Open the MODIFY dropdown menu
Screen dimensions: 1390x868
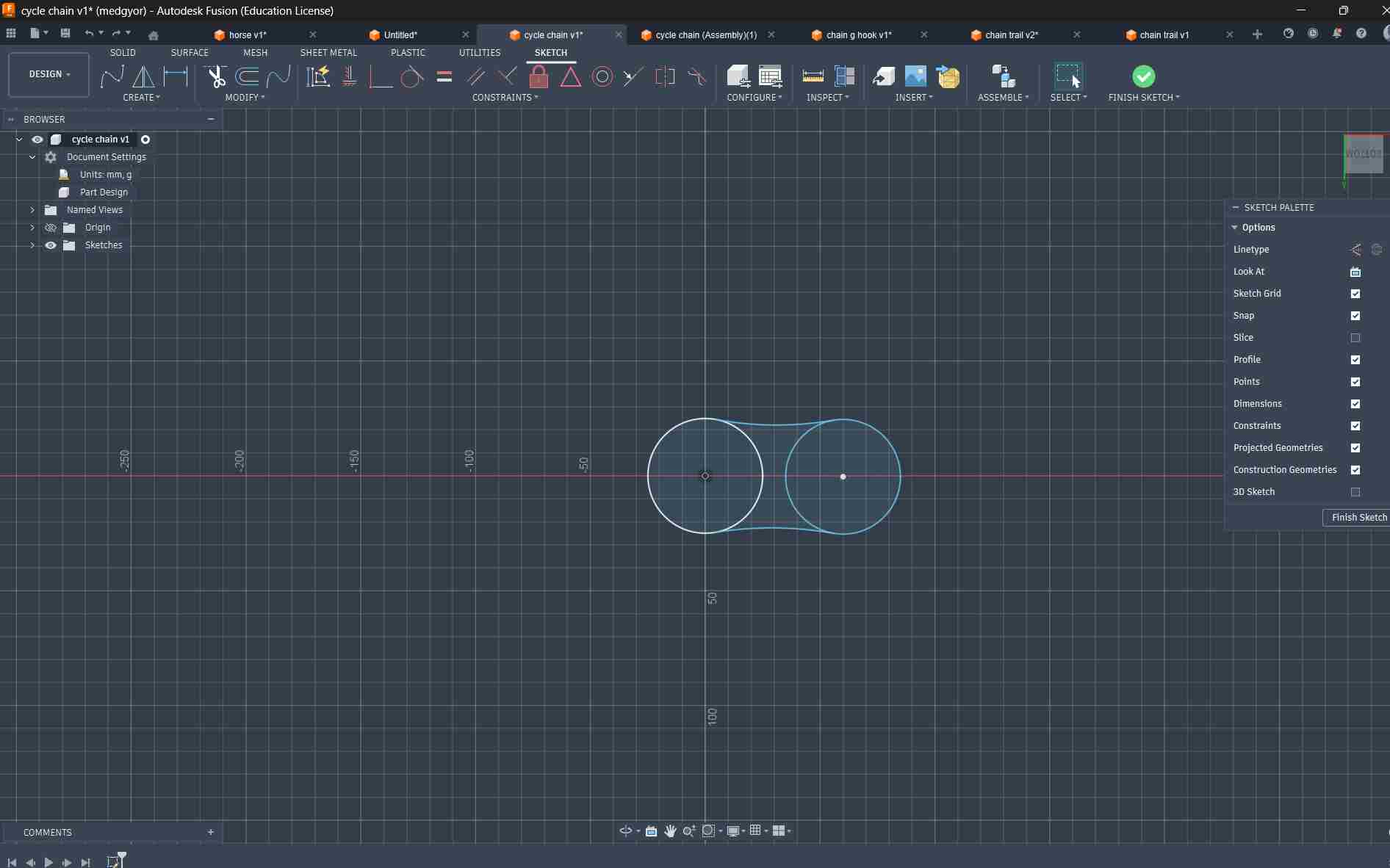(x=245, y=98)
